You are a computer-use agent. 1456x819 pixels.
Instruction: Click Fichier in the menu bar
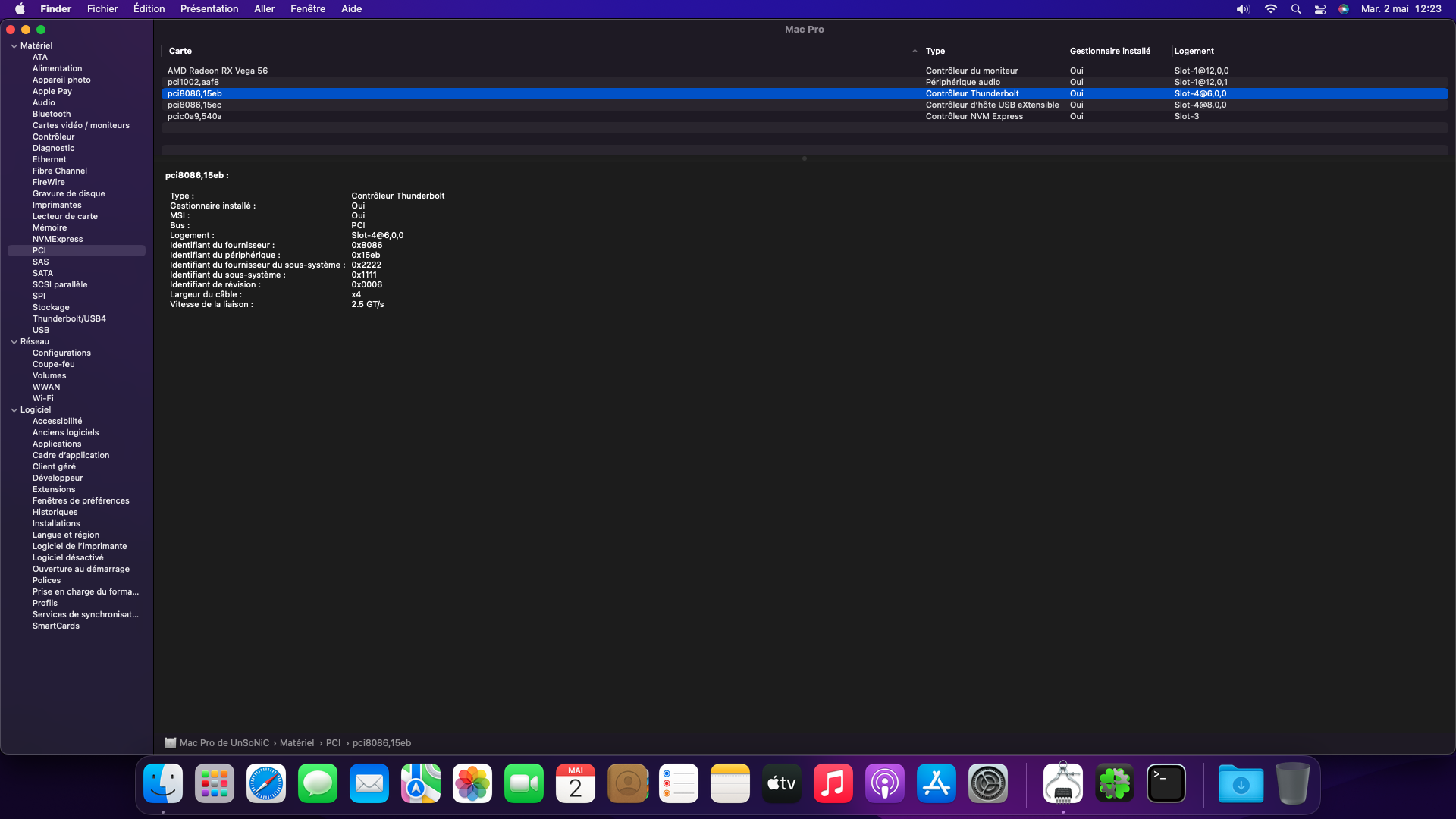(102, 8)
